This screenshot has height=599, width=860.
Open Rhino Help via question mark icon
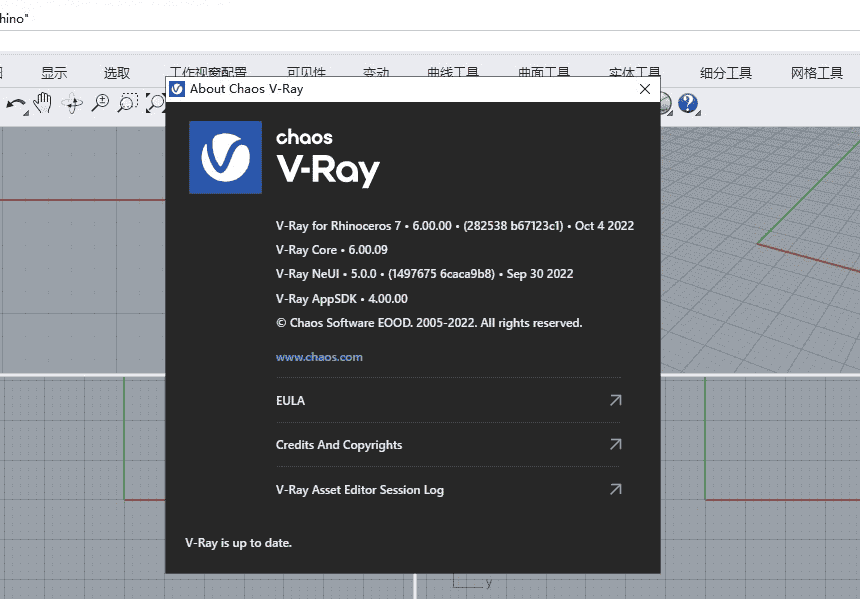coord(688,103)
